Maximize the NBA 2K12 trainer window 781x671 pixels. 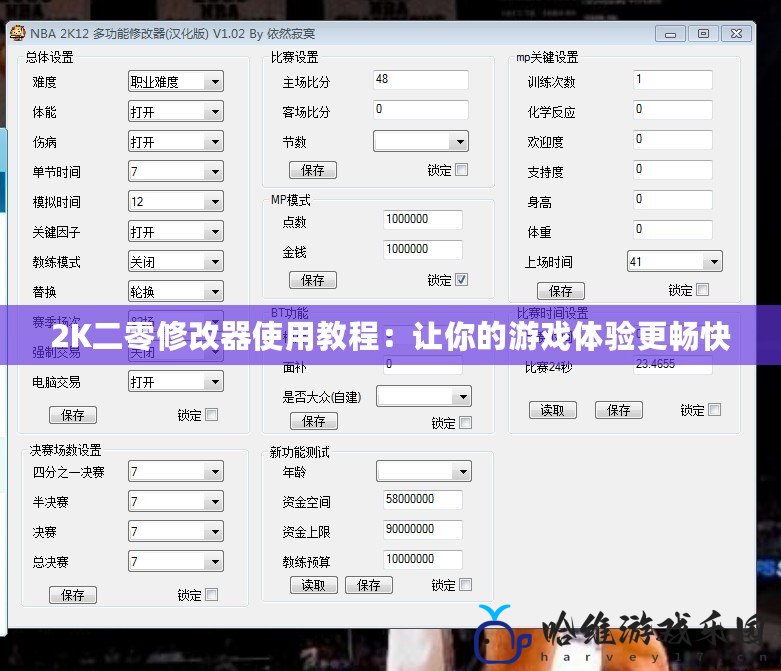703,34
